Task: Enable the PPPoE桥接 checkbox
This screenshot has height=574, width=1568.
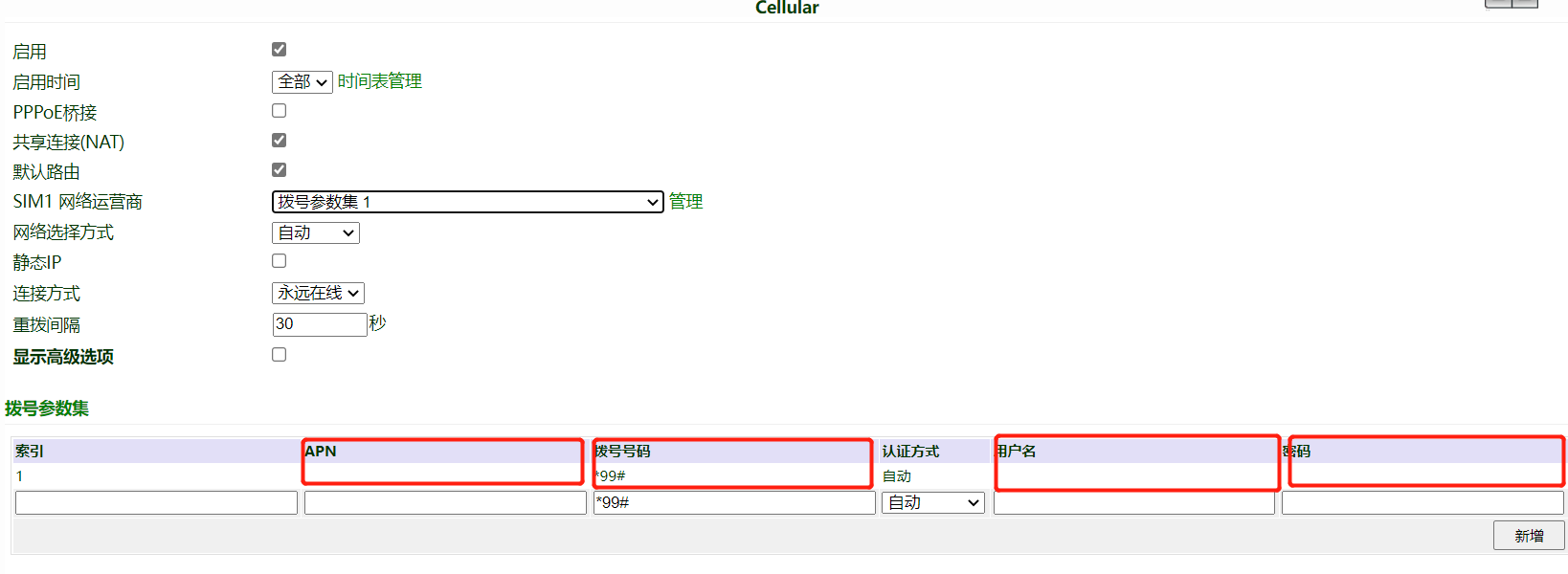Action: [x=279, y=111]
